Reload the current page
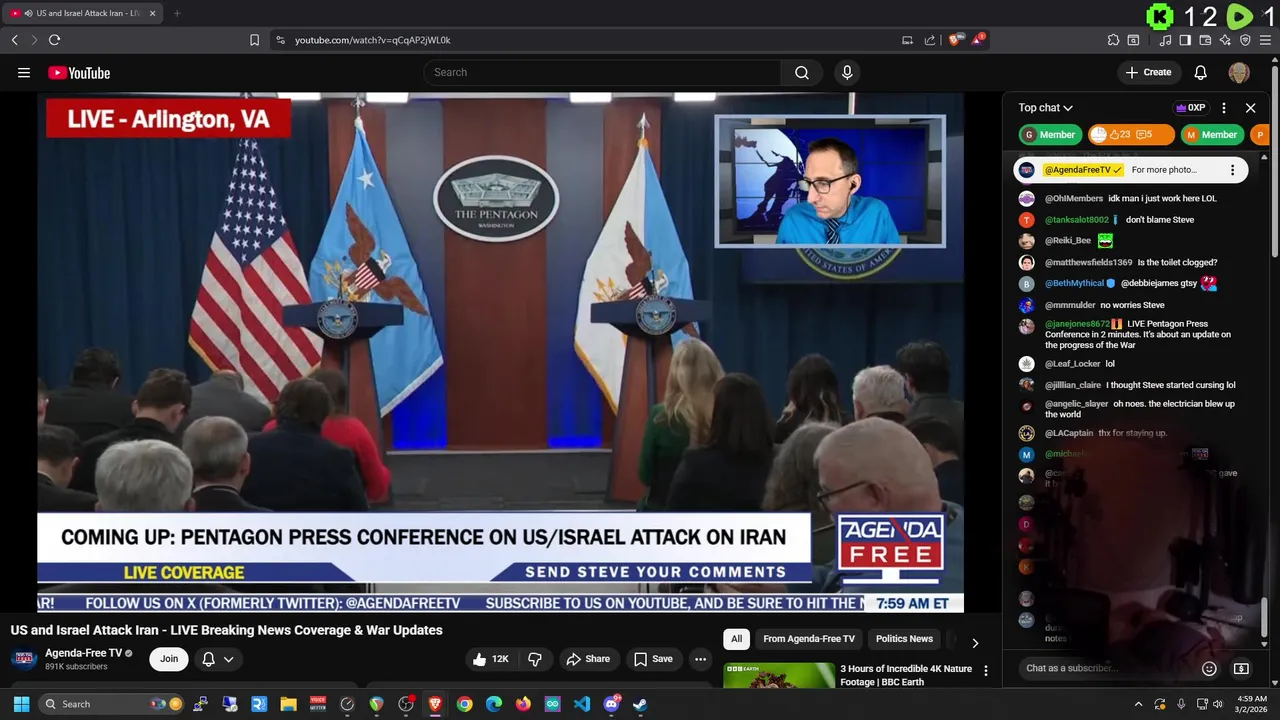Screen dimensions: 1280x720 (54, 40)
